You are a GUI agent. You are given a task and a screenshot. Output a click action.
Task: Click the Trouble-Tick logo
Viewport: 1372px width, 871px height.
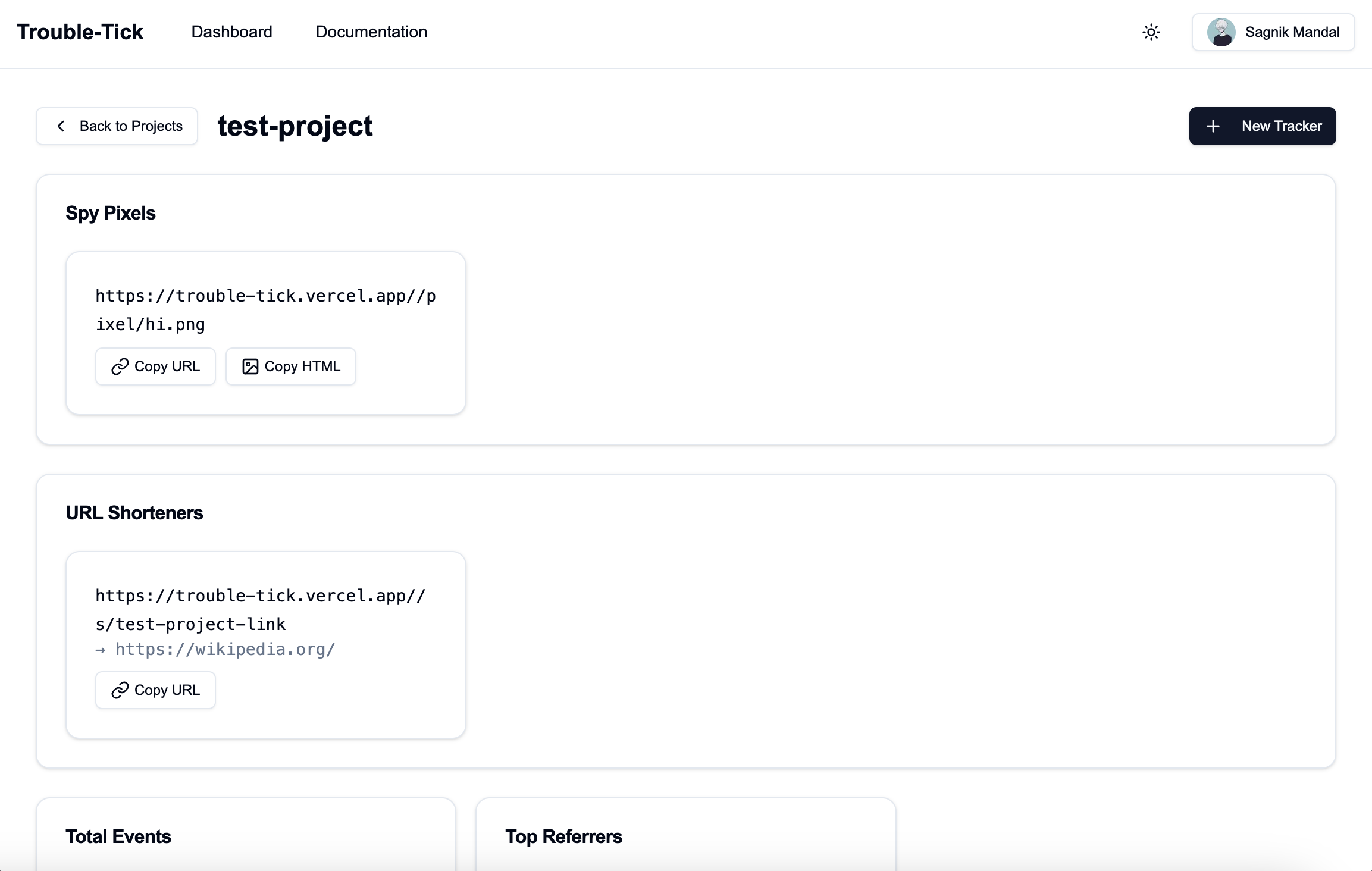(x=80, y=32)
